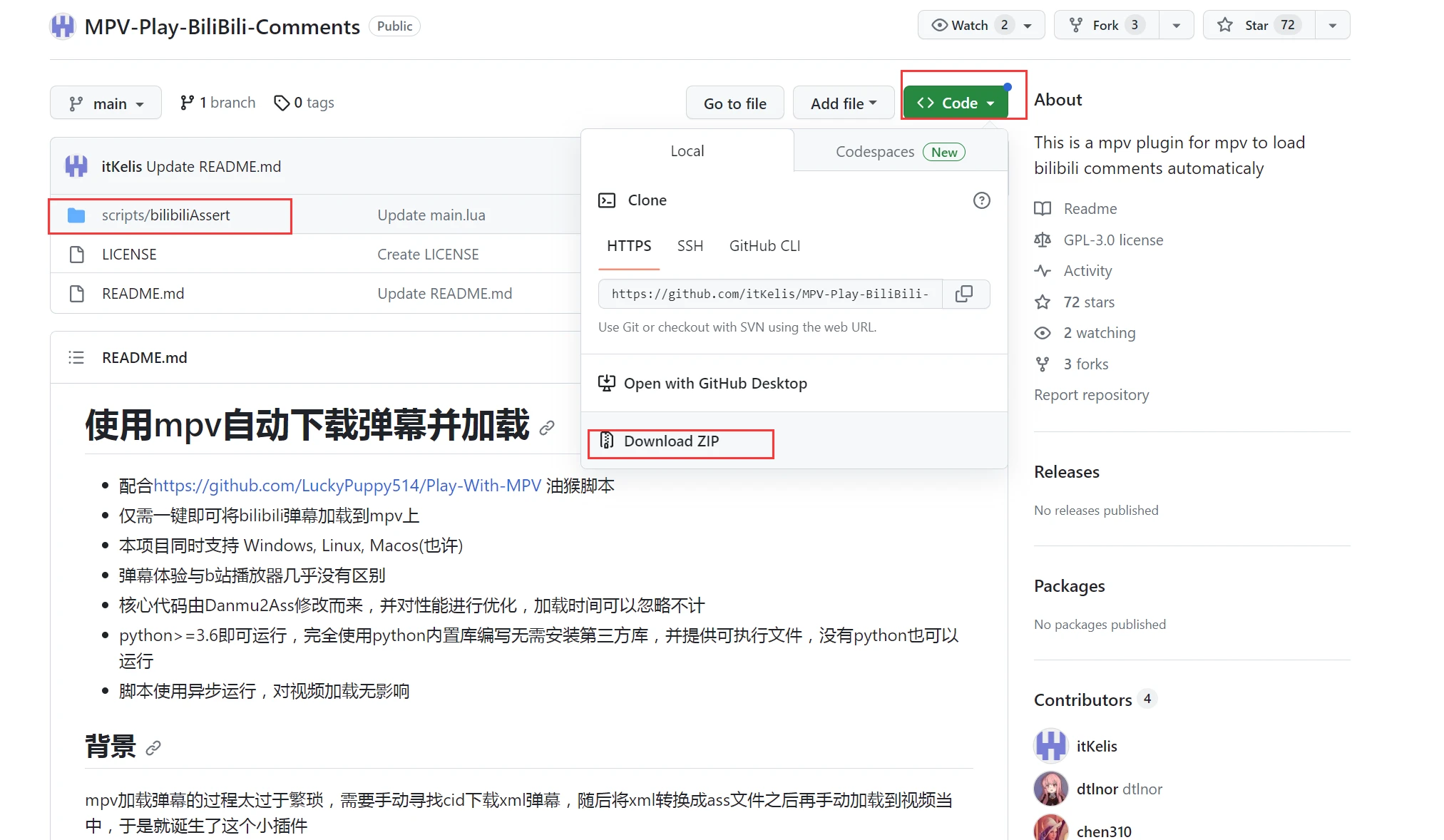The image size is (1444, 840).
Task: Open the Create LICENSE commit message
Action: tap(428, 255)
